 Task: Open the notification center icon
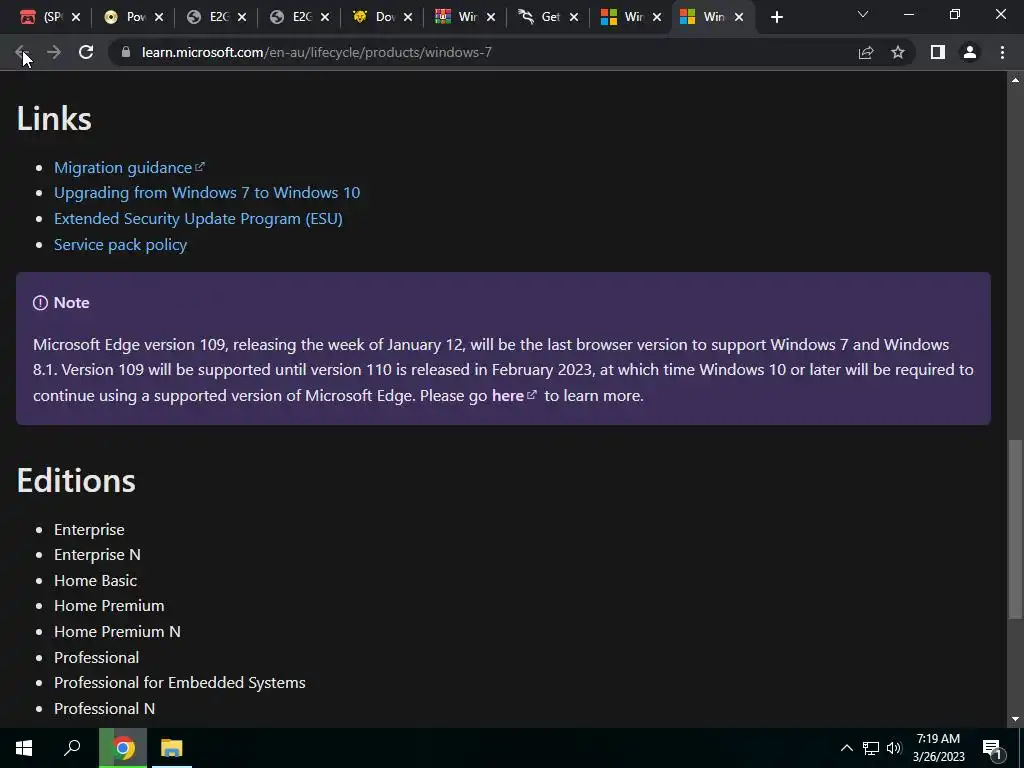[993, 749]
